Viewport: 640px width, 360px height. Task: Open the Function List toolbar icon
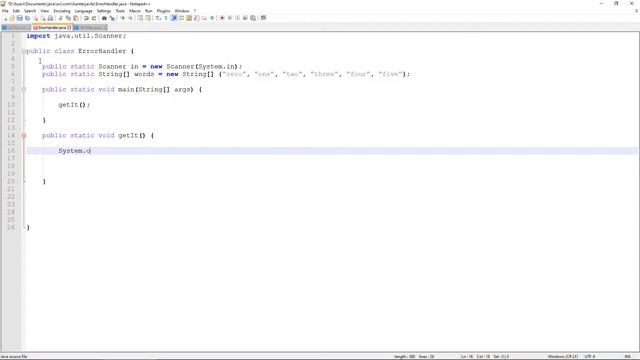pyautogui.click(x=196, y=18)
